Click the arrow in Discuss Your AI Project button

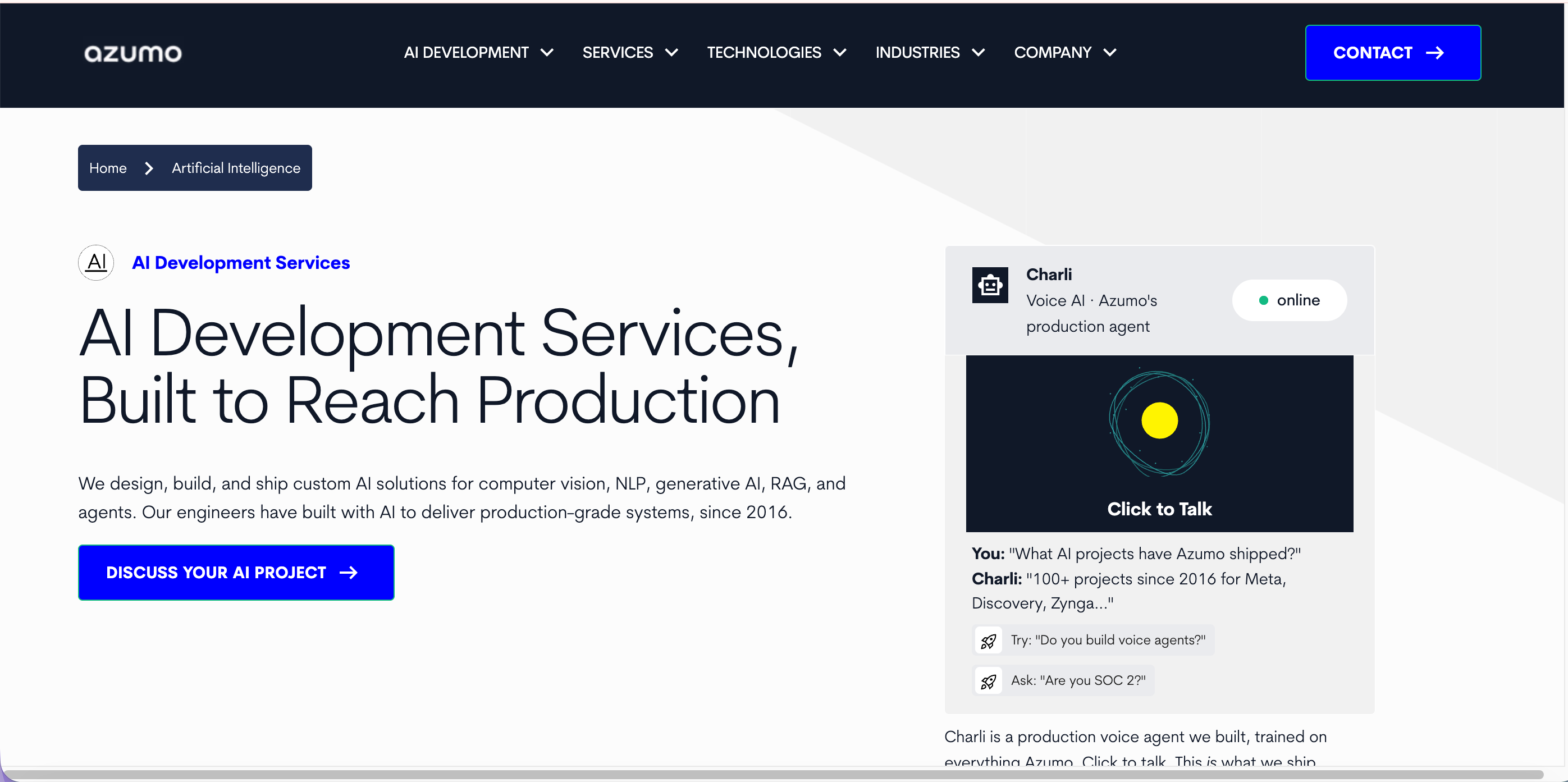click(x=349, y=573)
